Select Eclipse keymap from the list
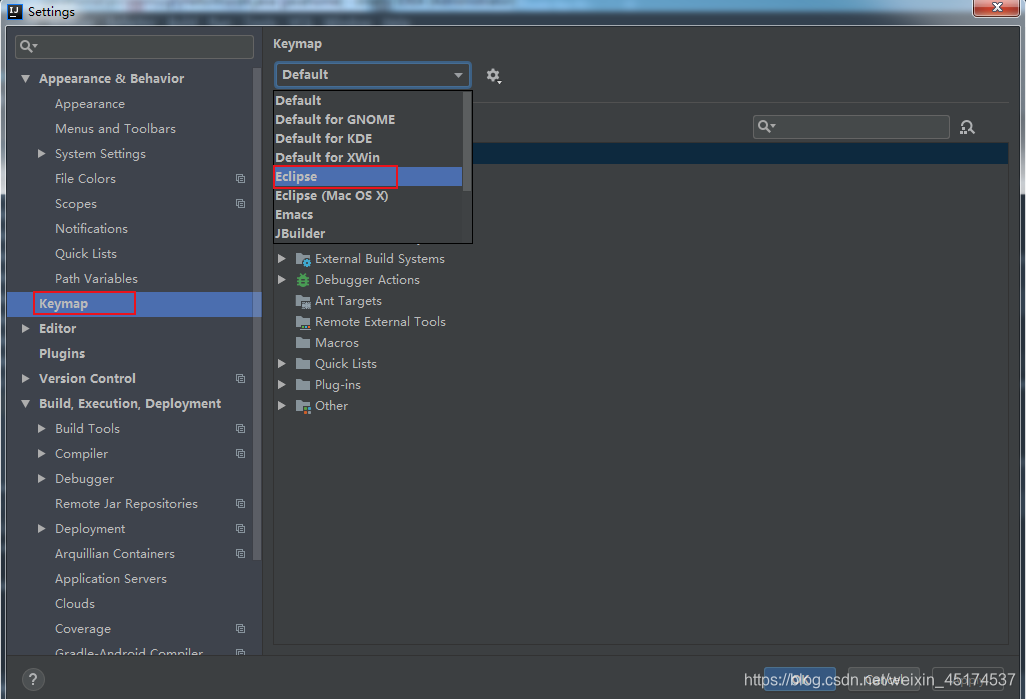The image size is (1026, 699). click(368, 177)
